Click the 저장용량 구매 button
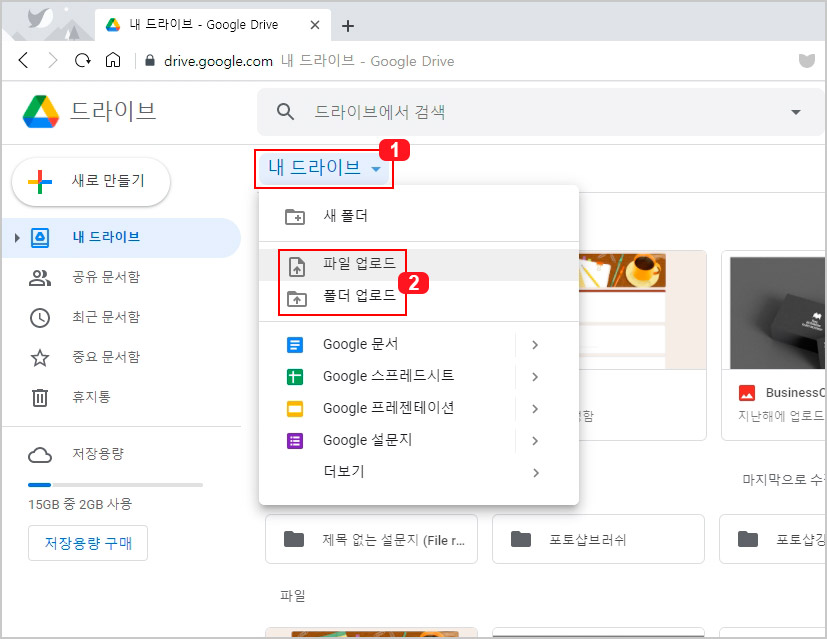The width and height of the screenshot is (827, 639). 88,543
